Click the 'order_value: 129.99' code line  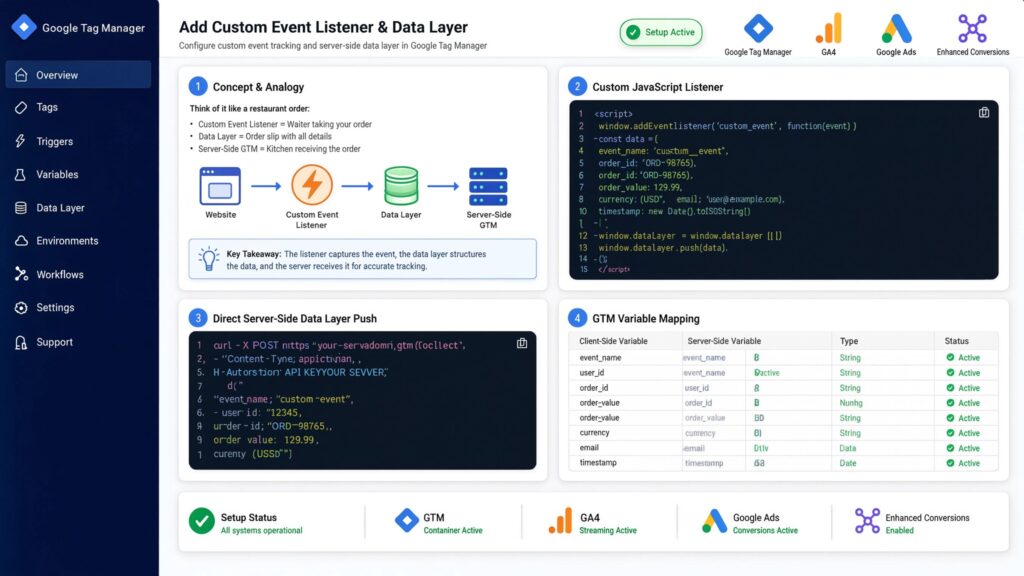pyautogui.click(x=640, y=187)
